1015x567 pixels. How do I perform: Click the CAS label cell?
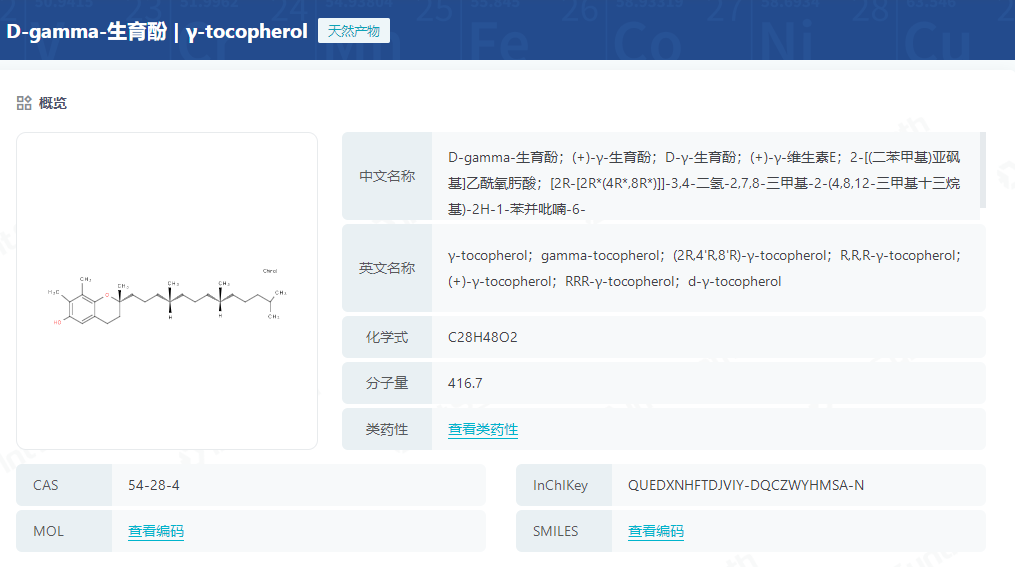pos(64,485)
